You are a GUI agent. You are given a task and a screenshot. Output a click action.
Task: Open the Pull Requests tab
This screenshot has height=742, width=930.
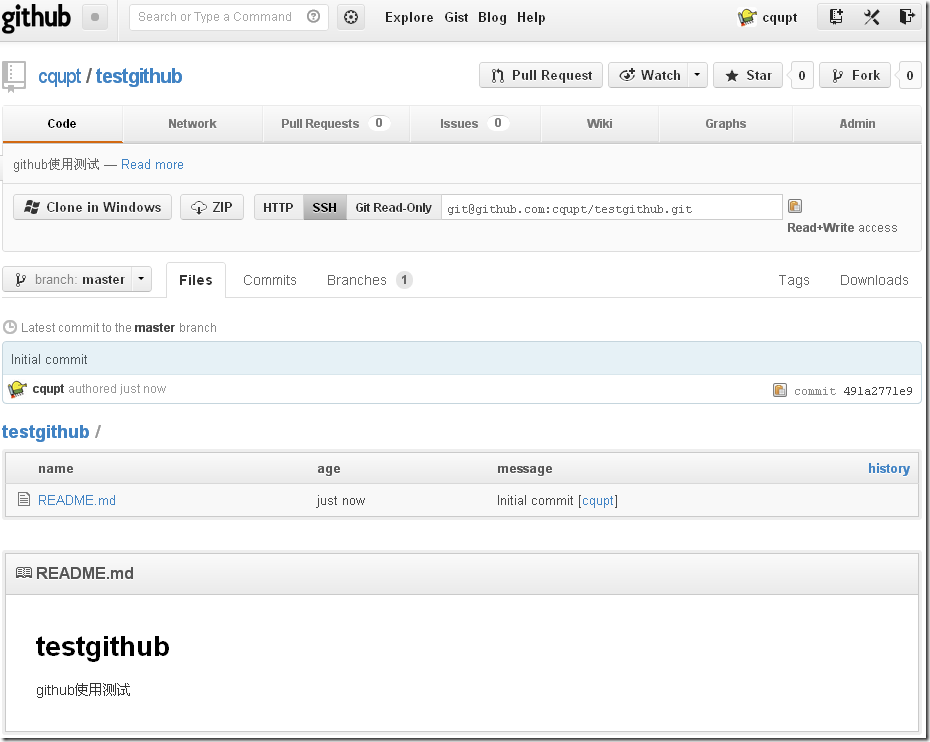click(x=335, y=123)
